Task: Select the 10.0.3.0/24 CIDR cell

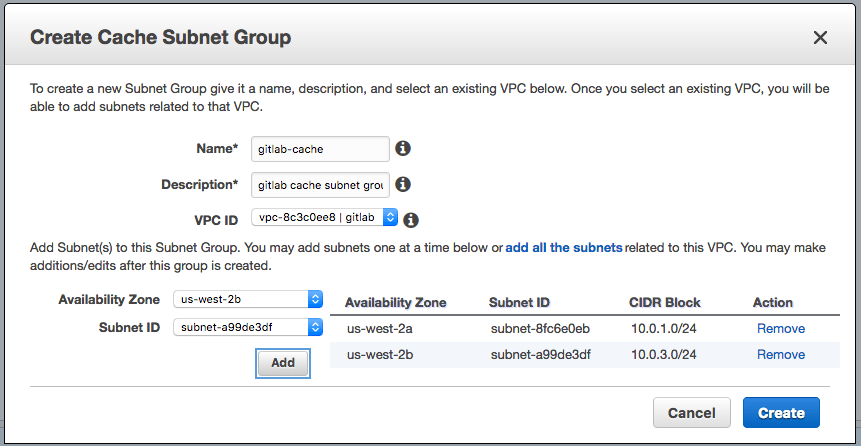Action: coord(662,354)
